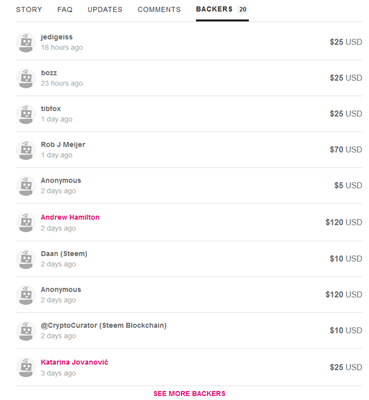Viewport: 369px width, 400px height.
Task: Open Rob J Meijer's avatar
Action: [26, 150]
